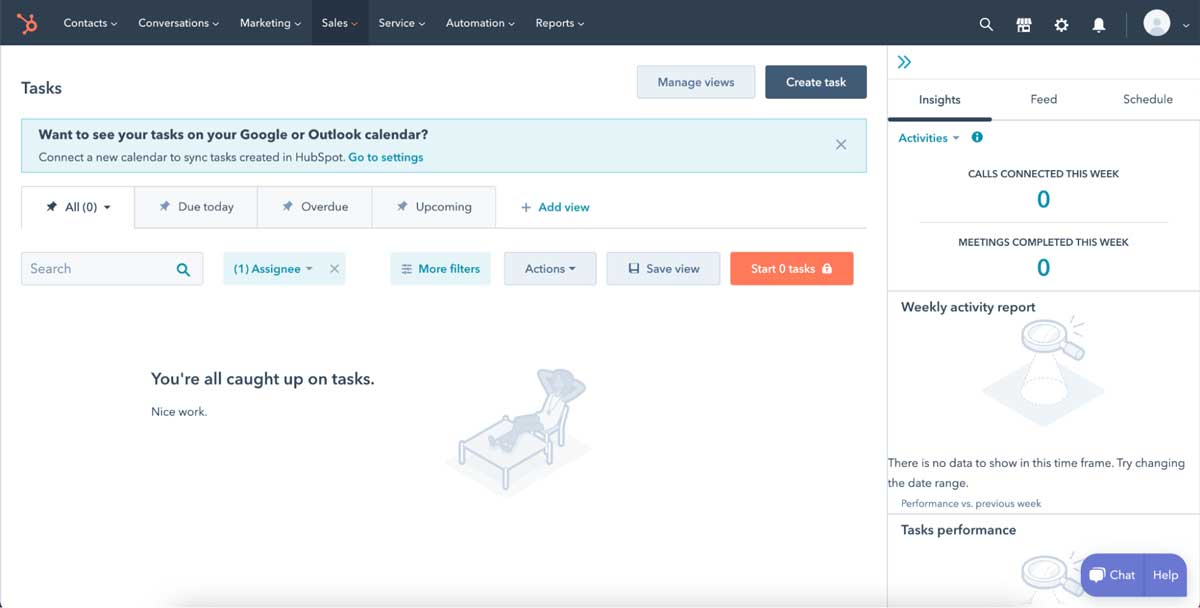Open Go to settings for calendar sync
This screenshot has height=608, width=1200.
[386, 157]
